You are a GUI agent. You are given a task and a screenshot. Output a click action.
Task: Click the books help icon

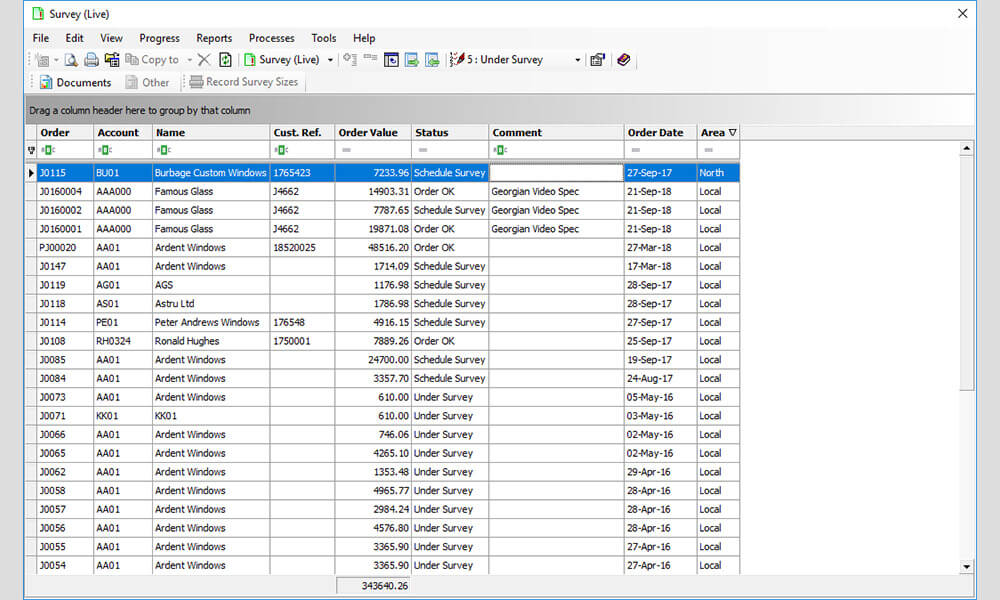tap(623, 60)
